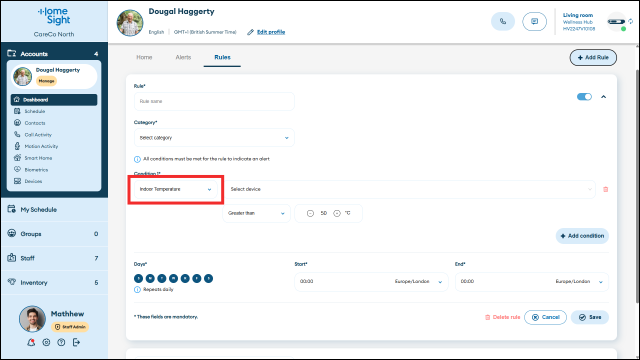Click the logout icon

76,342
